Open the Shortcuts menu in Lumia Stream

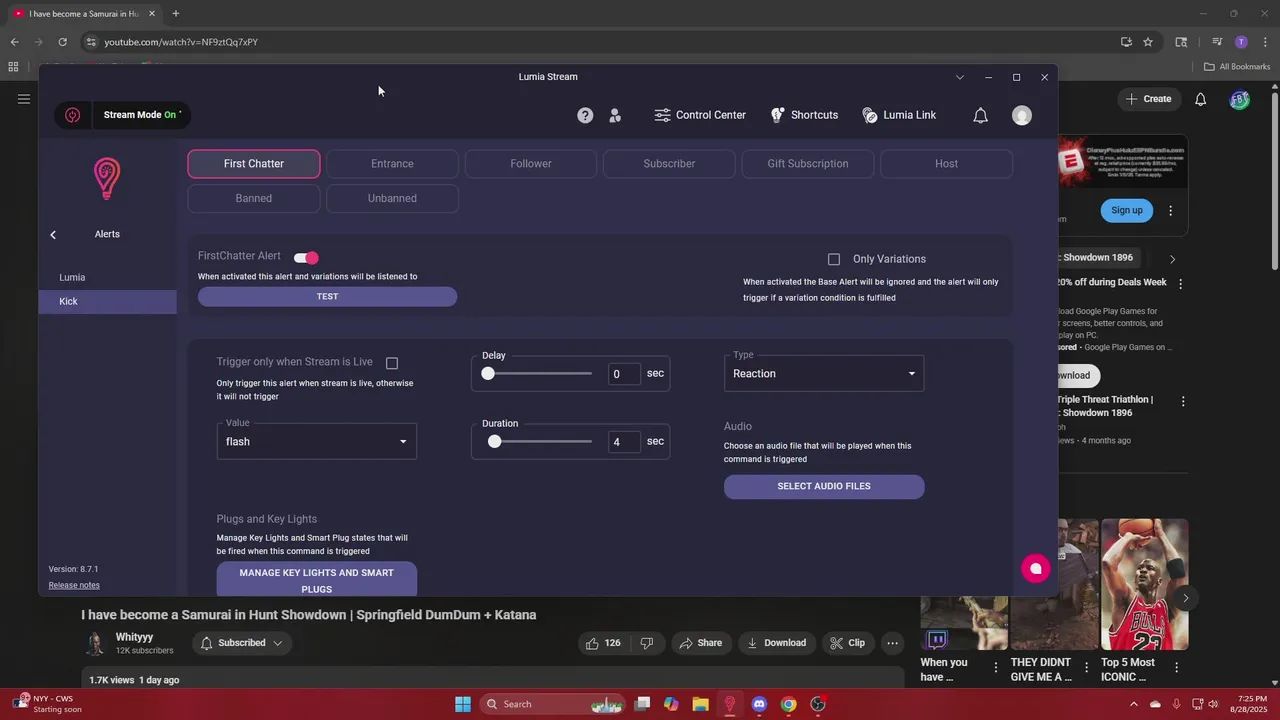[804, 115]
